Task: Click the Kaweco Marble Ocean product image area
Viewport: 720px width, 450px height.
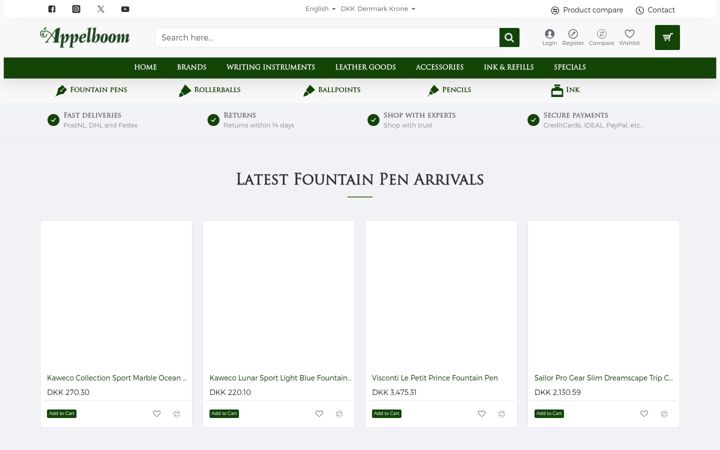Action: (117, 295)
